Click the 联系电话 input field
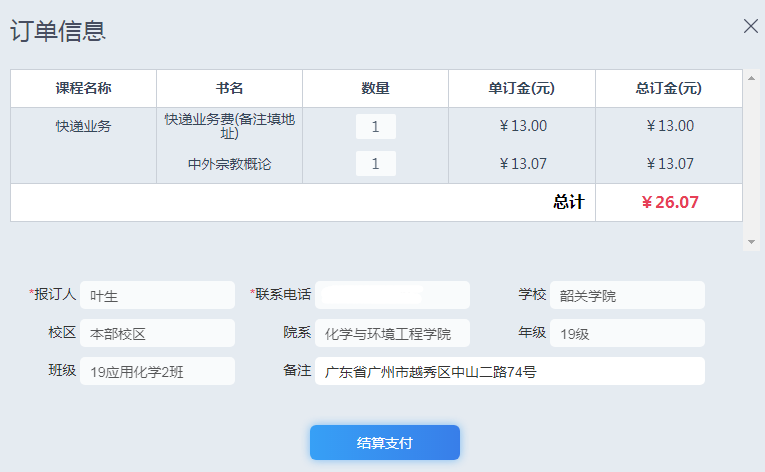The height and width of the screenshot is (472, 765). (x=392, y=295)
